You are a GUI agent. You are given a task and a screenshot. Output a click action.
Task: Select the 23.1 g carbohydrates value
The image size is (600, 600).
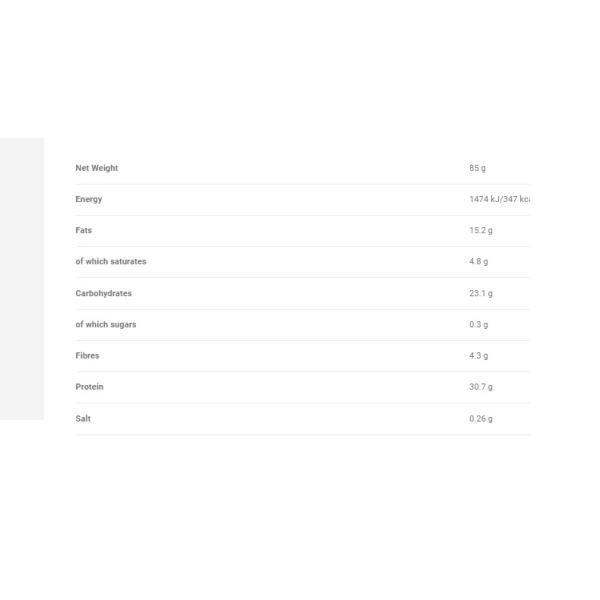(x=480, y=293)
